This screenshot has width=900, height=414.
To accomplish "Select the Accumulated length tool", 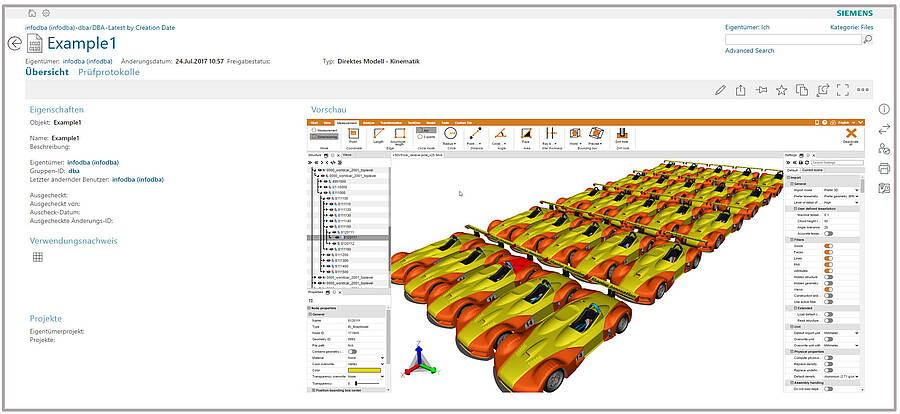I will 399,136.
